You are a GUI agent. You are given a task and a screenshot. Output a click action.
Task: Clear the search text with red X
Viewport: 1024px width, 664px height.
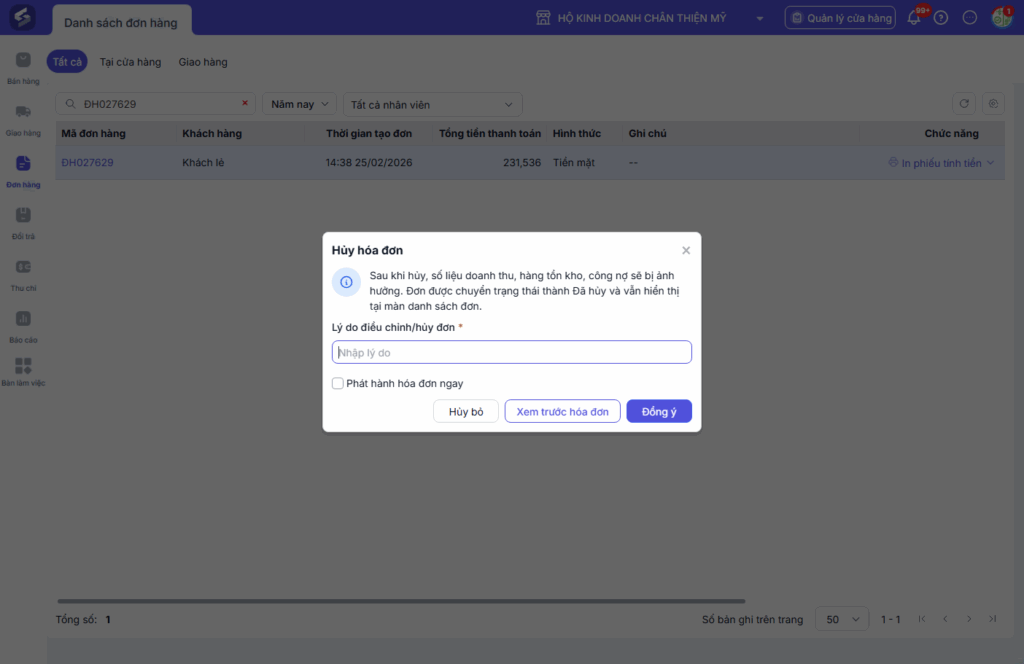tap(245, 103)
